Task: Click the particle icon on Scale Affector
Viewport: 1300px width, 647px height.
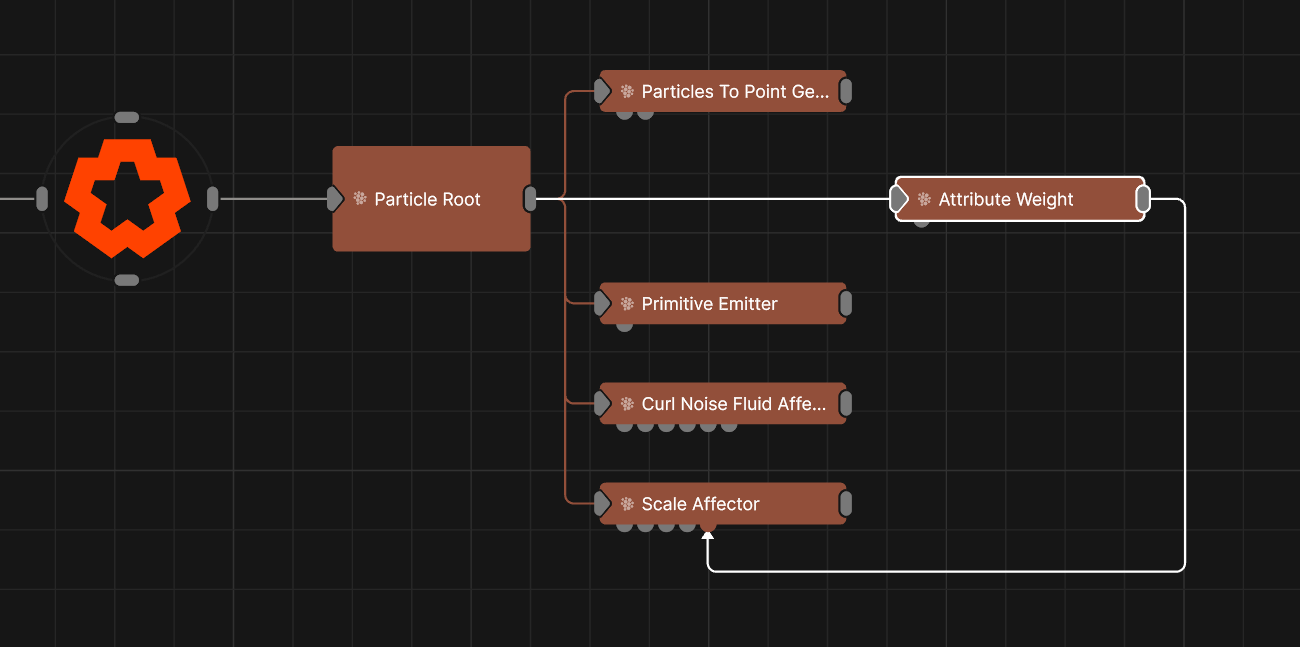Action: click(x=627, y=504)
